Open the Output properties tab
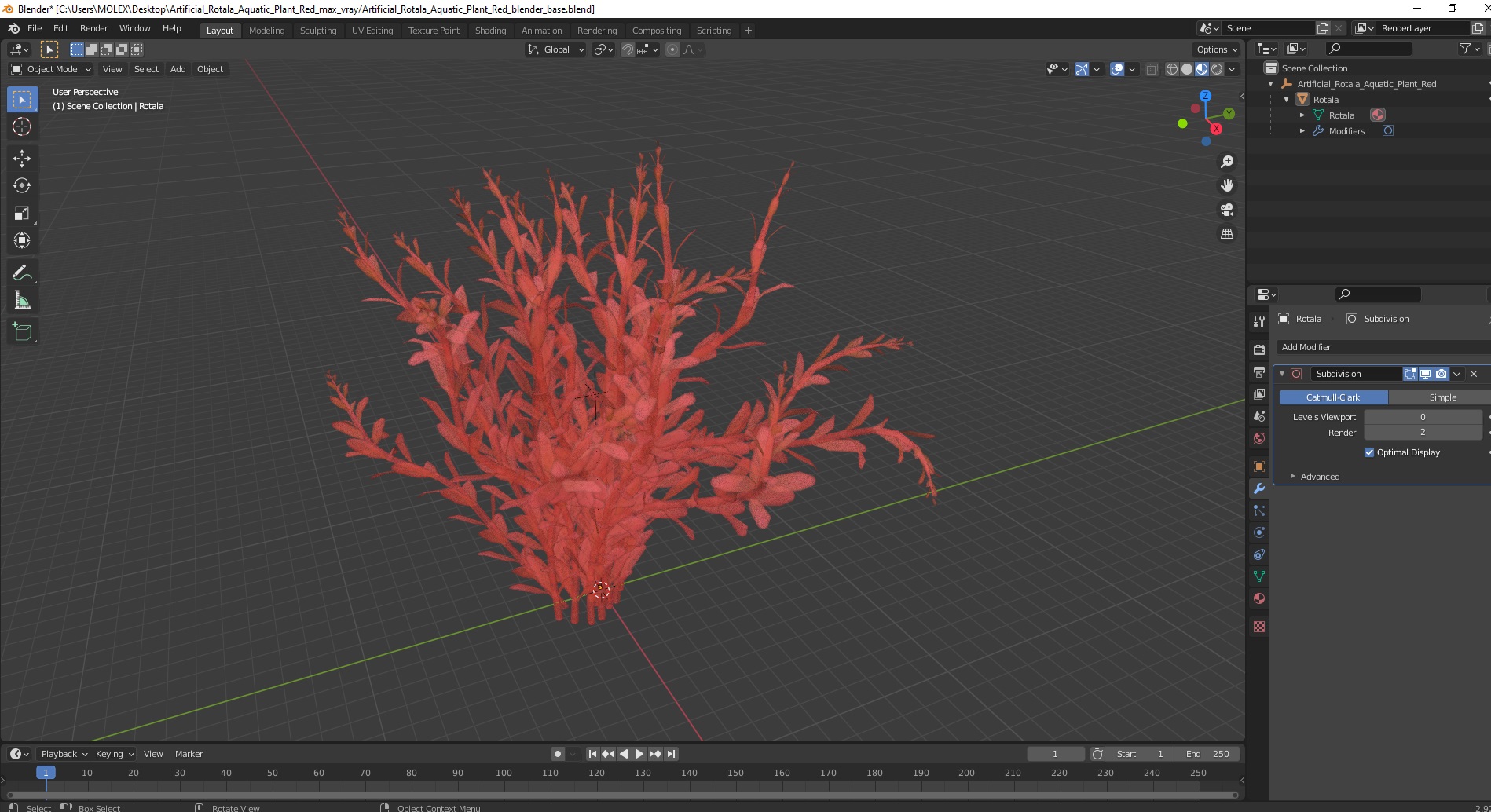The image size is (1491, 812). pos(1259,371)
